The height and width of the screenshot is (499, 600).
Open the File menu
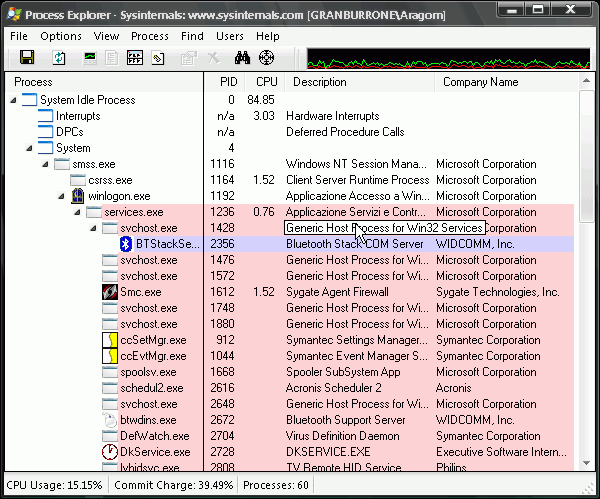pos(19,36)
